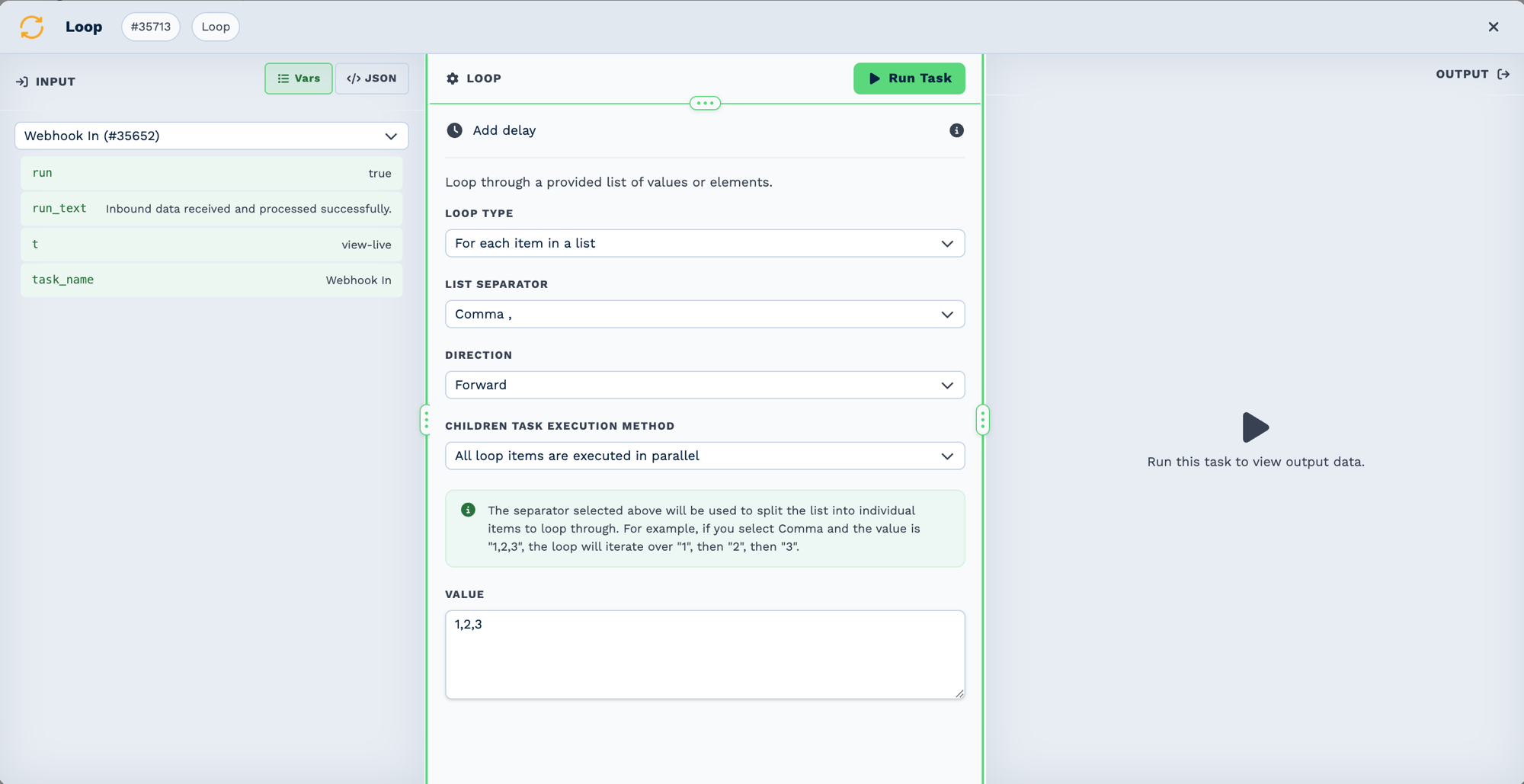Select the run variable row
This screenshot has width=1524, height=784.
(212, 173)
